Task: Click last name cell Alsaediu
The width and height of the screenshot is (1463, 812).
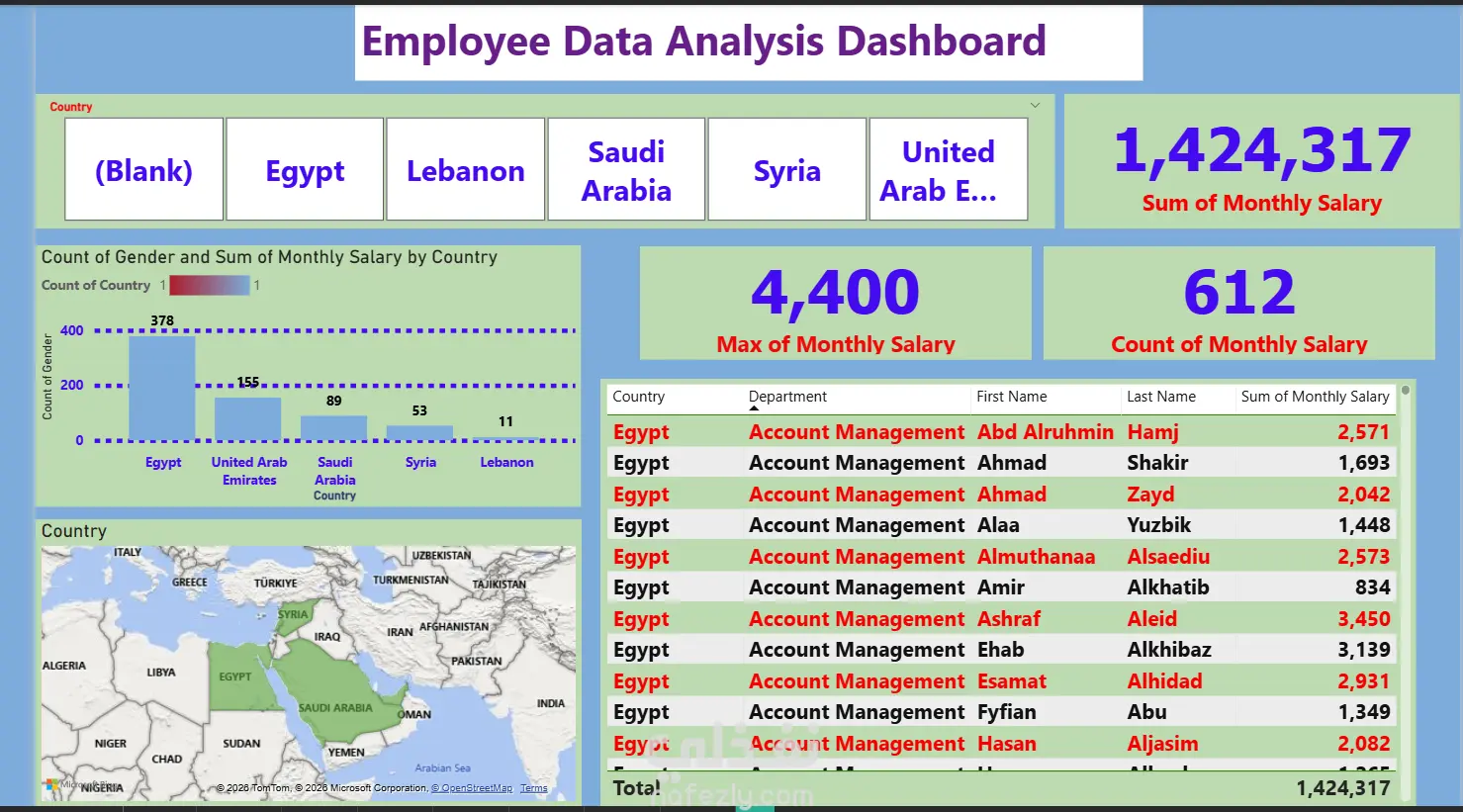Action: pos(1168,557)
